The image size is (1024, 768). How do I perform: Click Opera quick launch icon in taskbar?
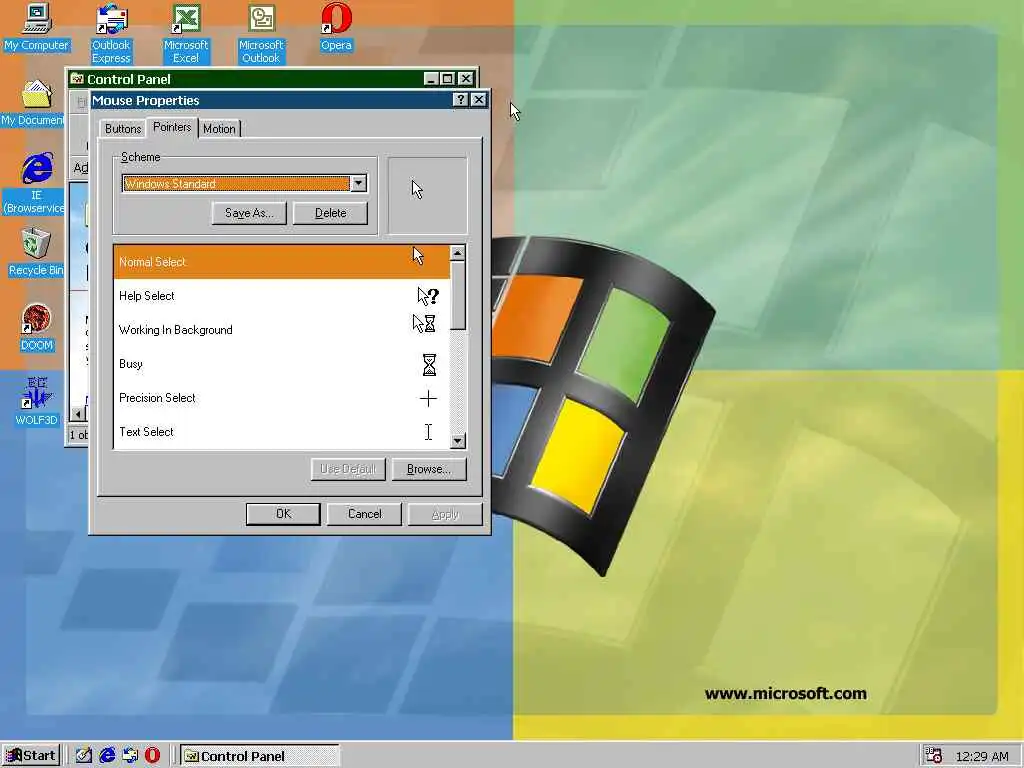point(152,756)
